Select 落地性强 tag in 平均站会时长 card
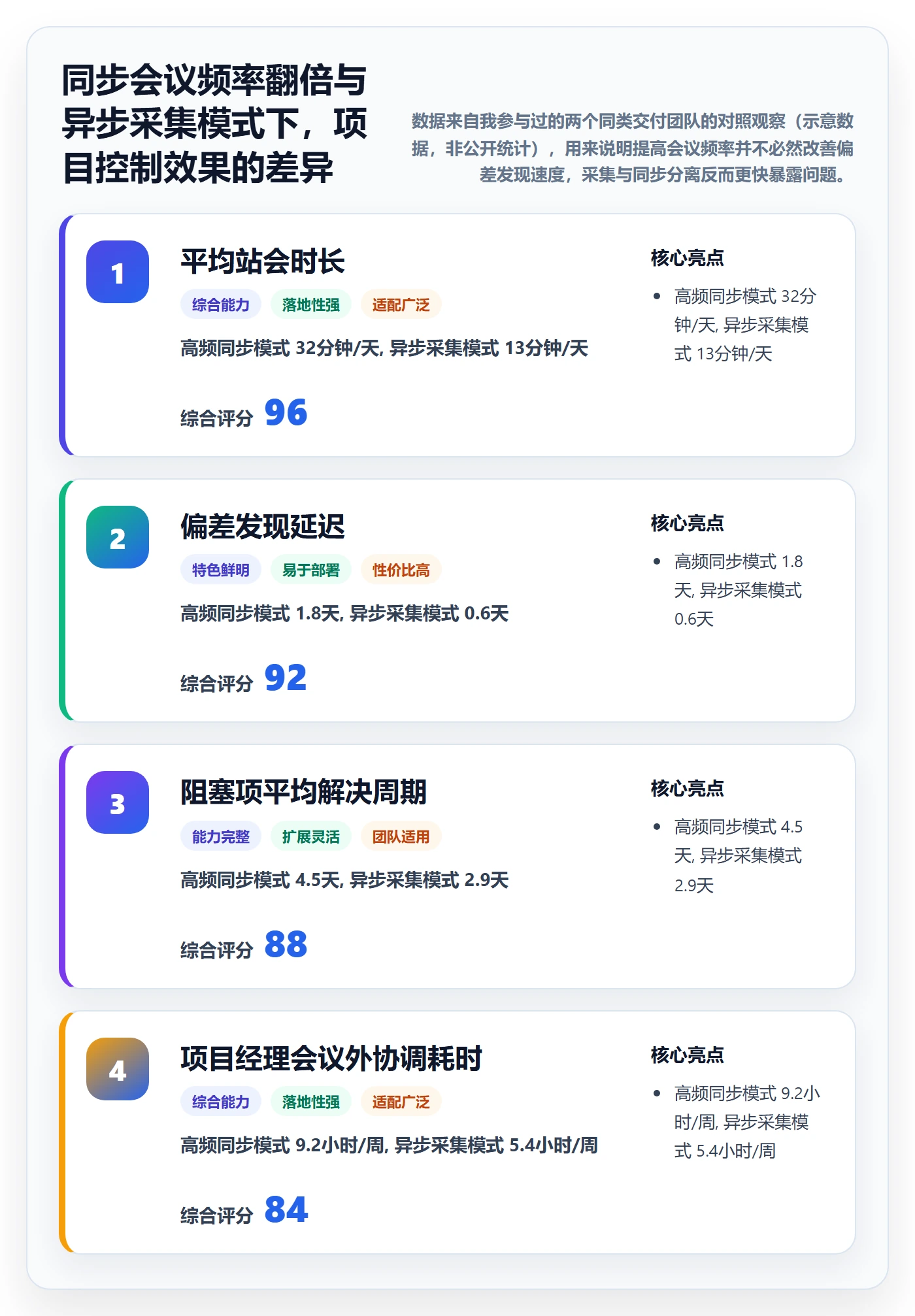 click(x=311, y=304)
